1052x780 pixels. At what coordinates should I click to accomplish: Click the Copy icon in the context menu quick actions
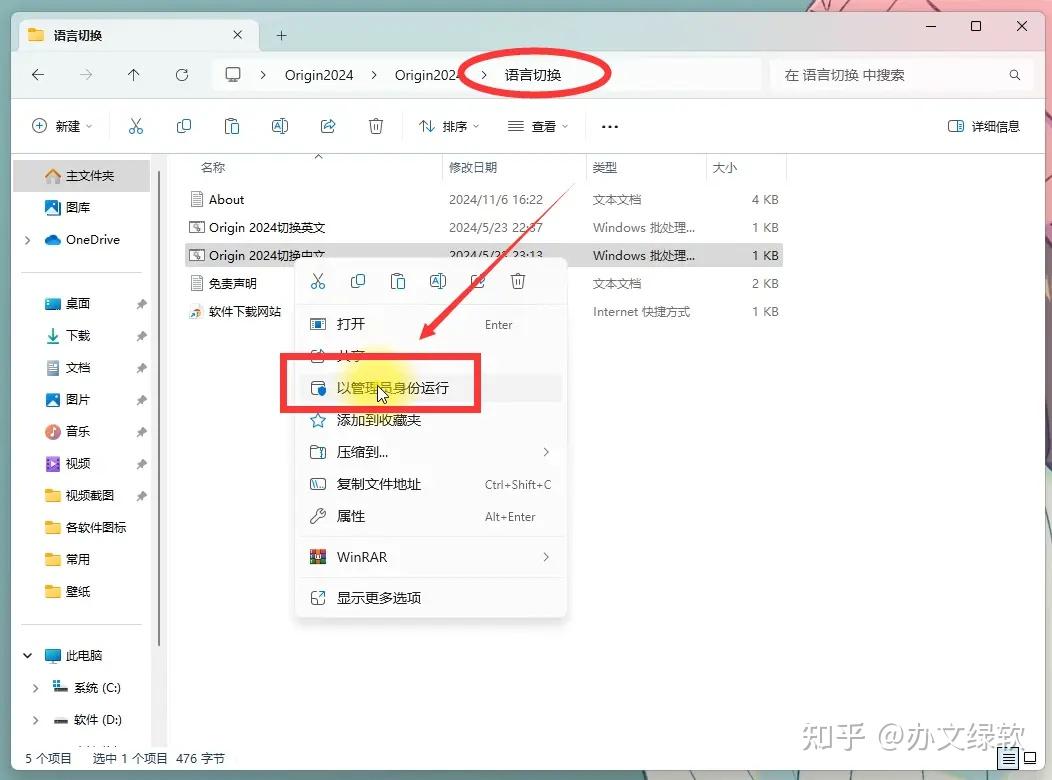pos(358,281)
